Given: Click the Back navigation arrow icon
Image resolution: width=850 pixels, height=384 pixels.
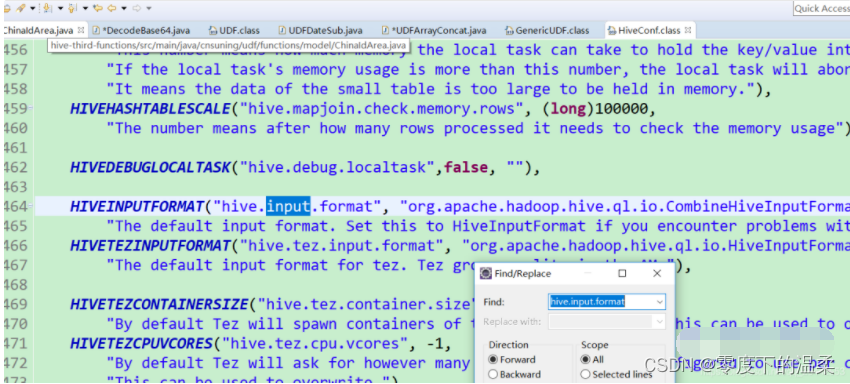Looking at the screenshot, I should (x=112, y=8).
